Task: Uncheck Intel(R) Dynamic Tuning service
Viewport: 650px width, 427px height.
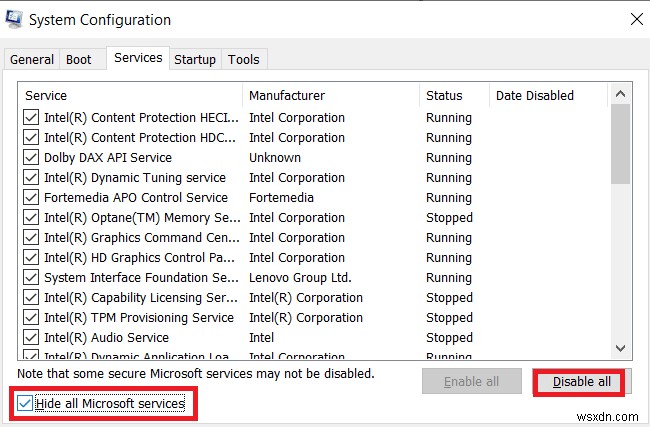Action: [31, 178]
